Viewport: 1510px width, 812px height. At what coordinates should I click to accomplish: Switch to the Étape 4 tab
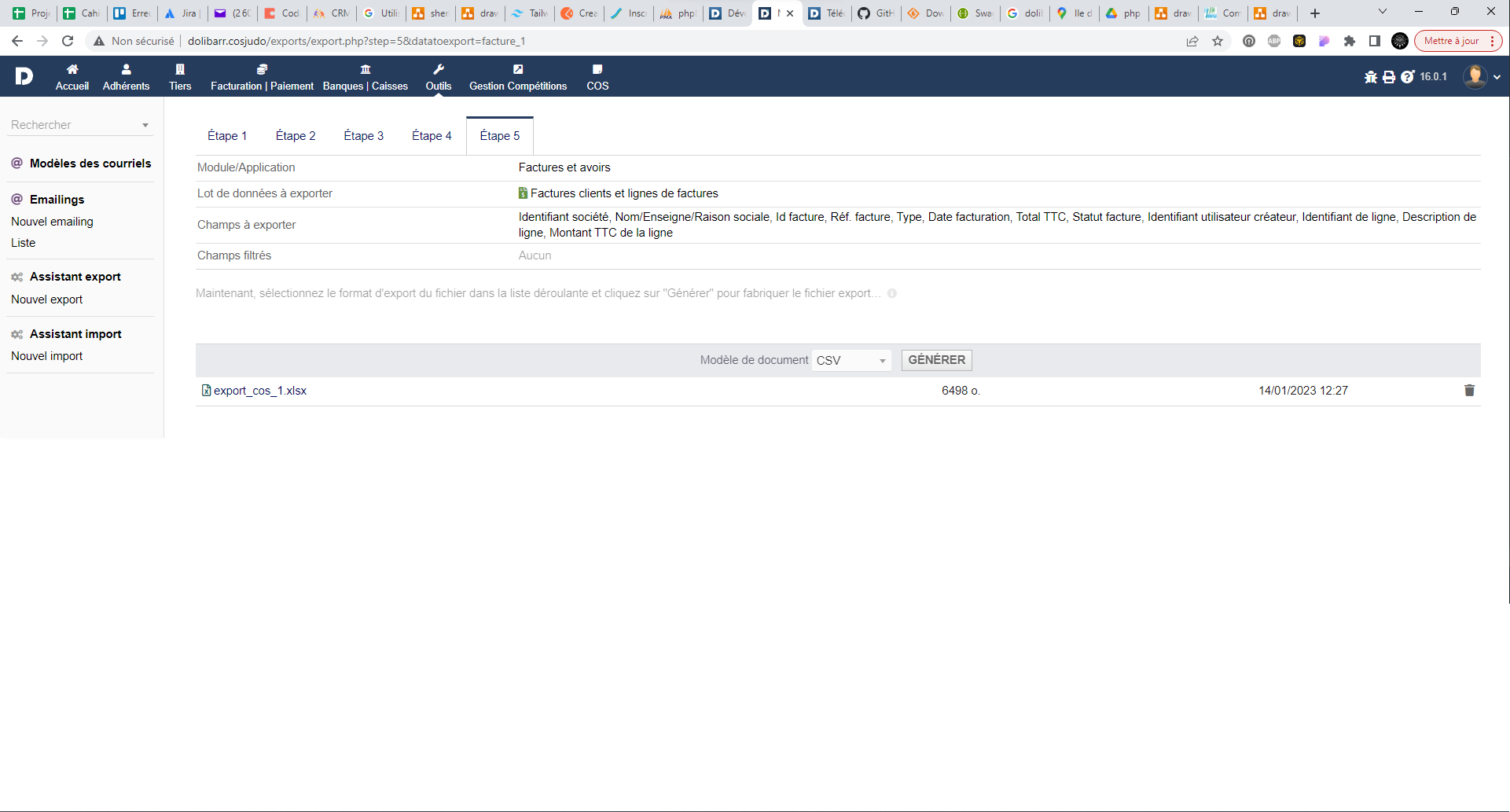click(432, 136)
